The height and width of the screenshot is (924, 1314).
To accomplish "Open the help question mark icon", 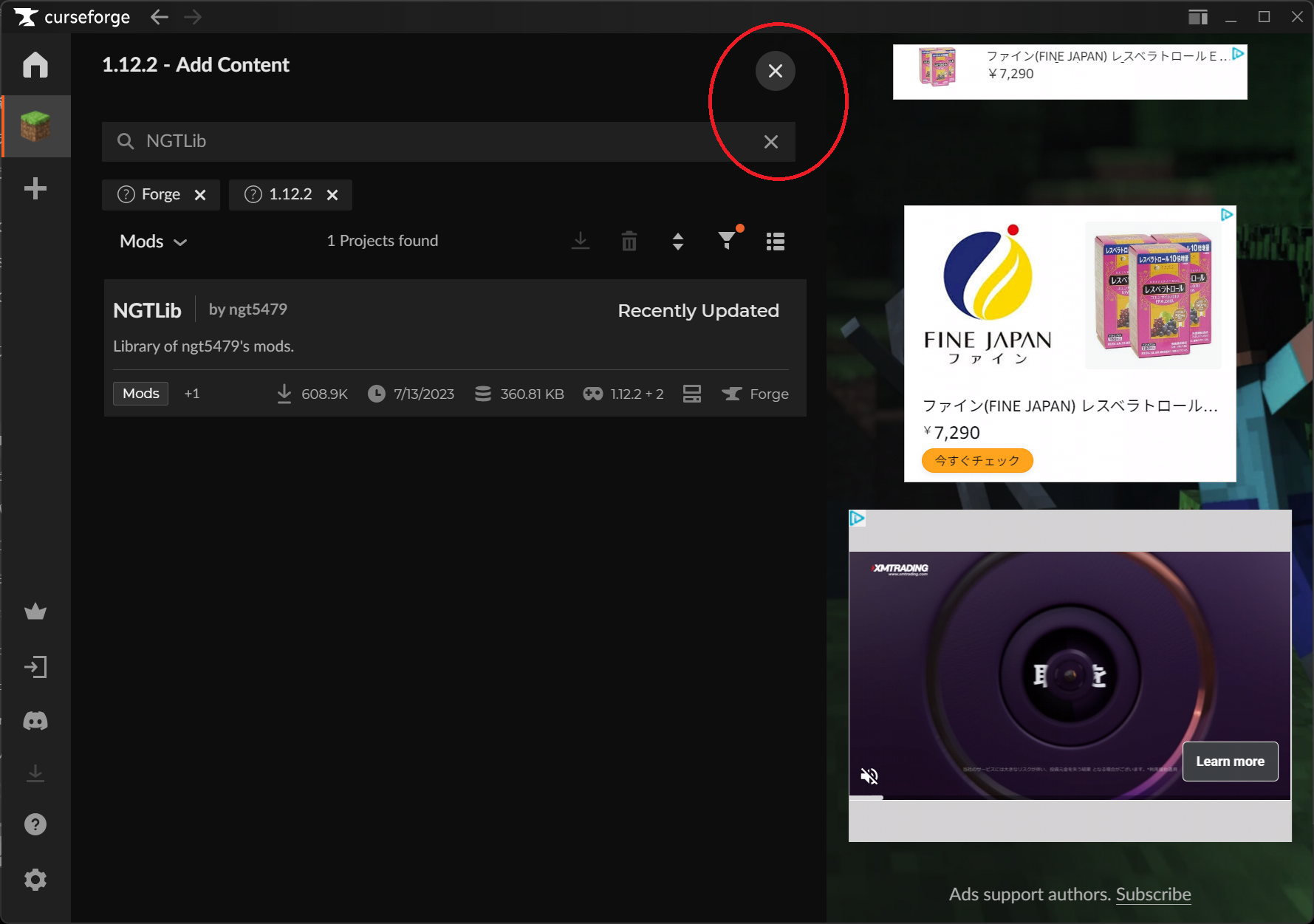I will [x=35, y=824].
